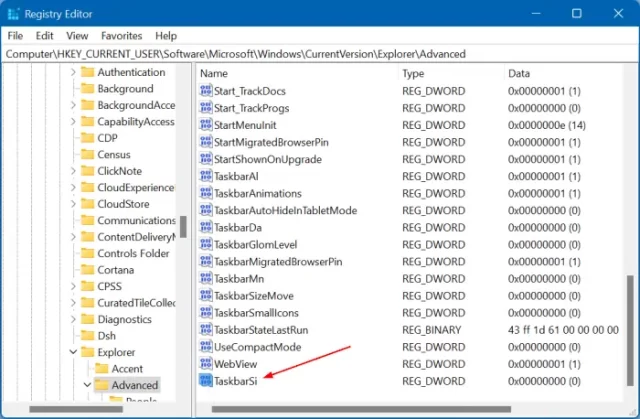Click the TaskbarGlomLevel value icon

click(x=206, y=244)
